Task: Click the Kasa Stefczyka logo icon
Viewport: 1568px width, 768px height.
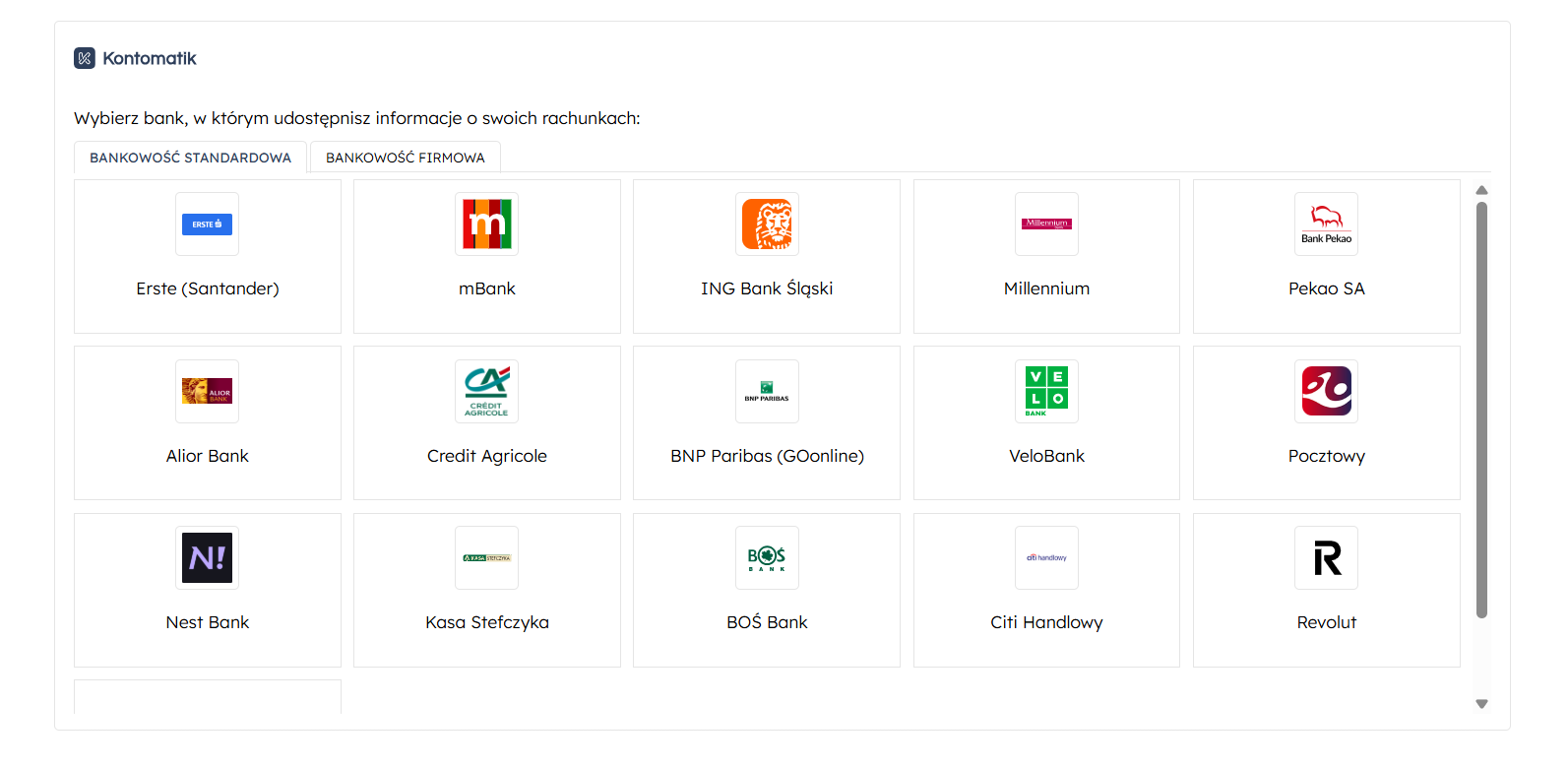Action: [x=487, y=557]
